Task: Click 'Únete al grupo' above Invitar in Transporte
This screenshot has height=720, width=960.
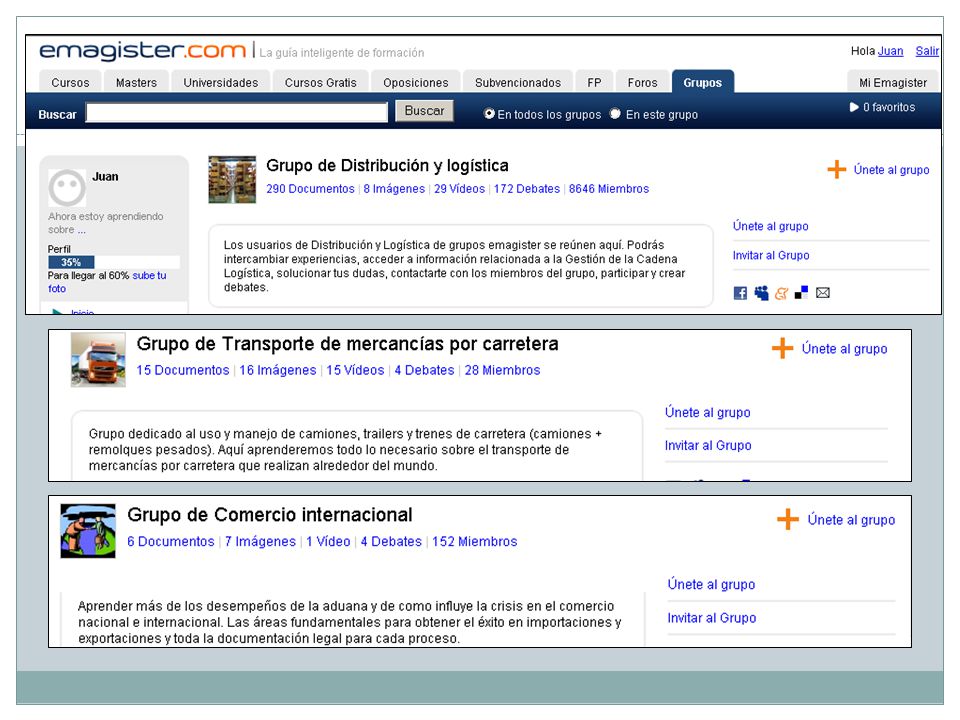Action: click(x=707, y=412)
